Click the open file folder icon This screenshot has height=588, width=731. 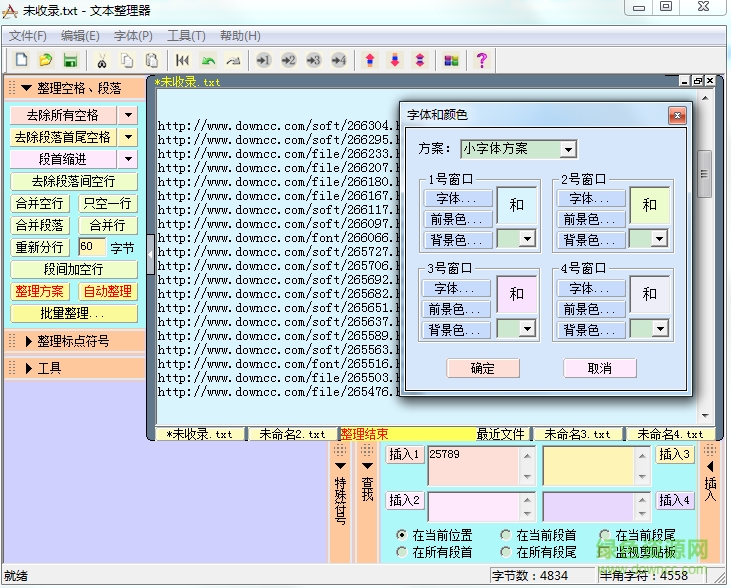pyautogui.click(x=45, y=60)
